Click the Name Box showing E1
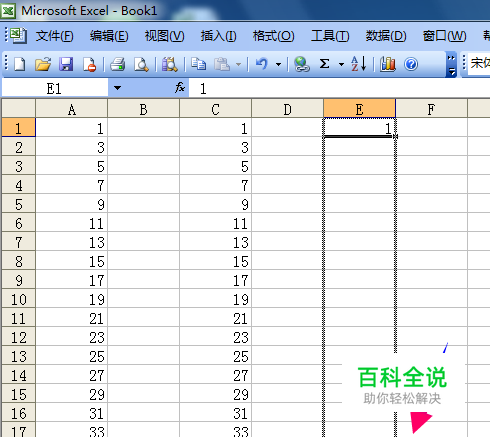Image resolution: width=490 pixels, height=437 pixels. coord(55,88)
